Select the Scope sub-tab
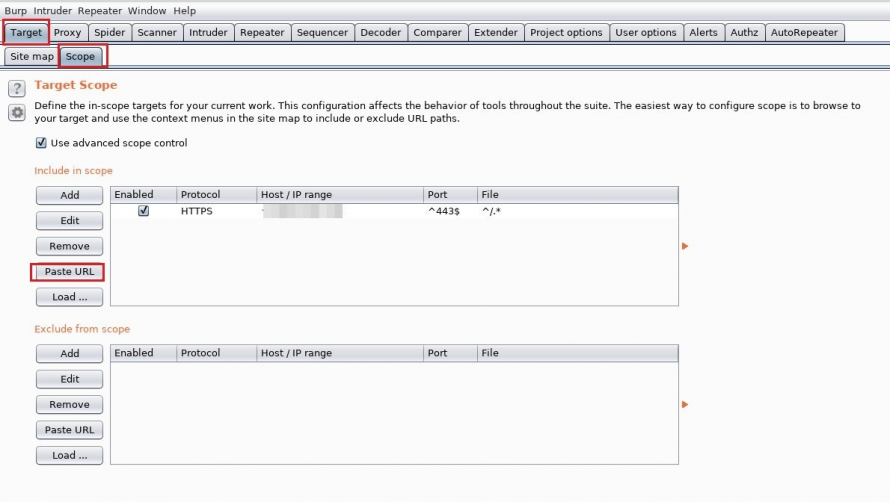This screenshot has width=890, height=502. pyautogui.click(x=80, y=56)
